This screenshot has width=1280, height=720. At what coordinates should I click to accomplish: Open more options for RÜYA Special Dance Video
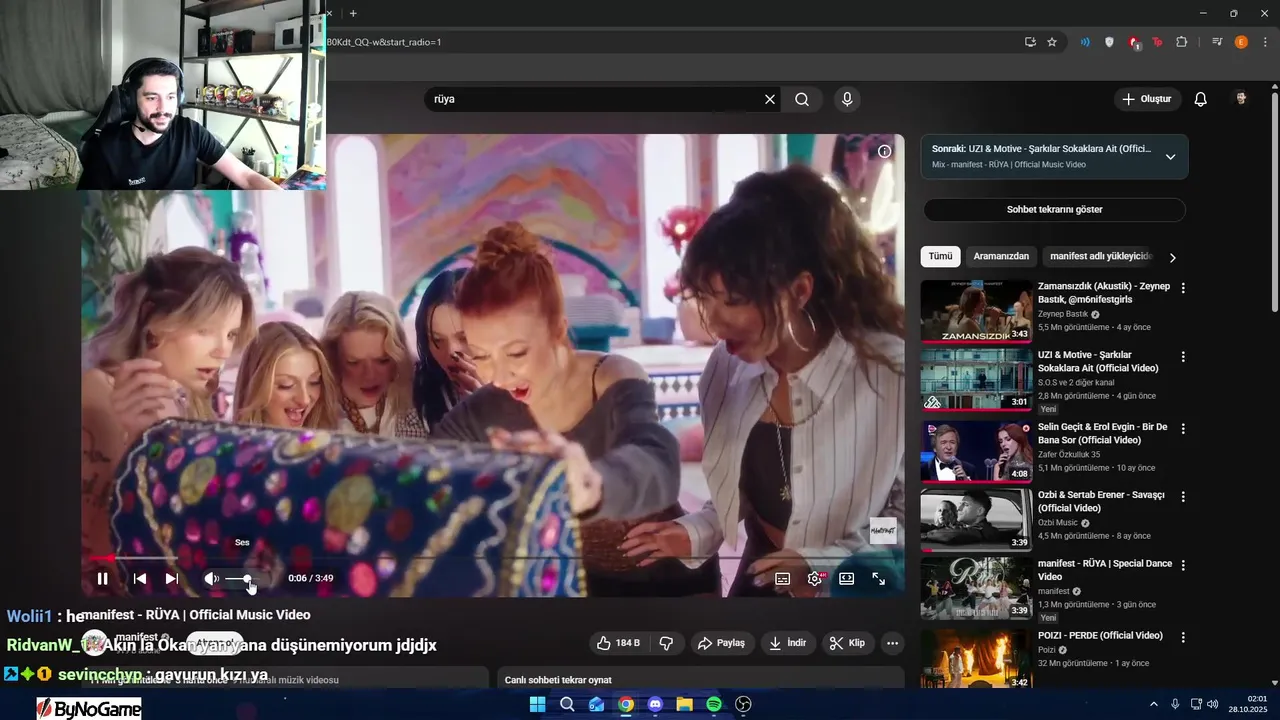(1183, 565)
